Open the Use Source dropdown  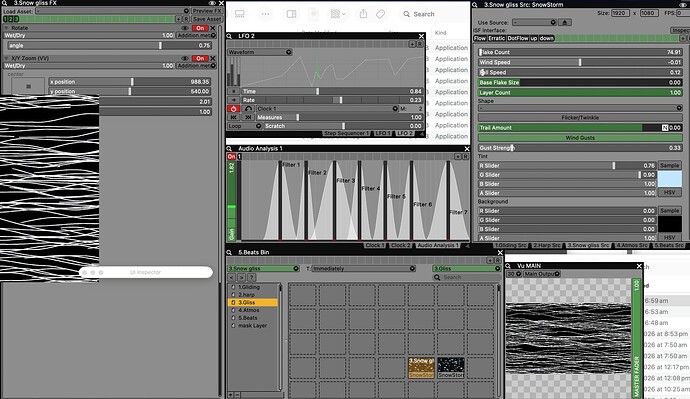pos(534,22)
